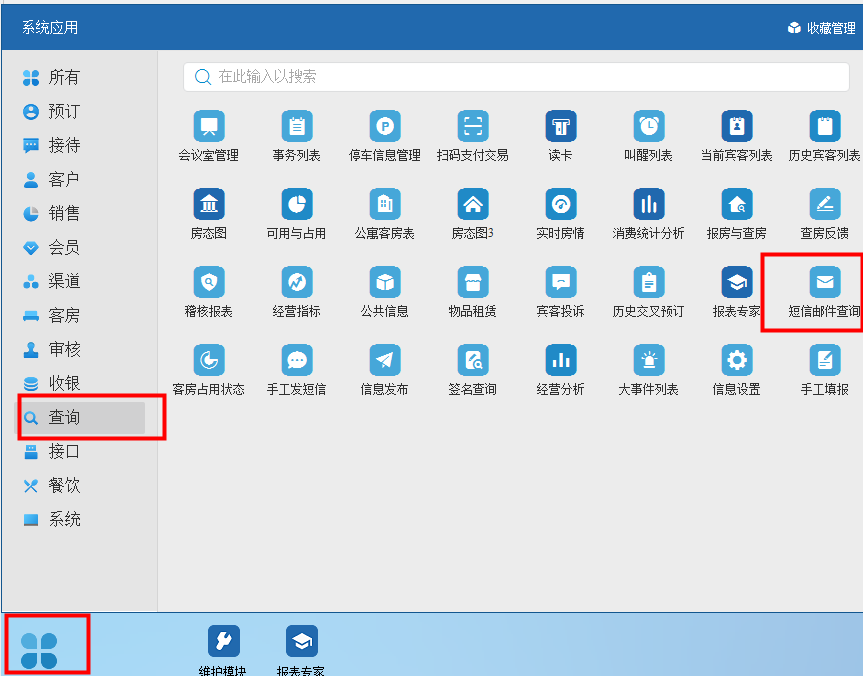Select the 查询 category
The height and width of the screenshot is (676, 863).
click(x=80, y=417)
